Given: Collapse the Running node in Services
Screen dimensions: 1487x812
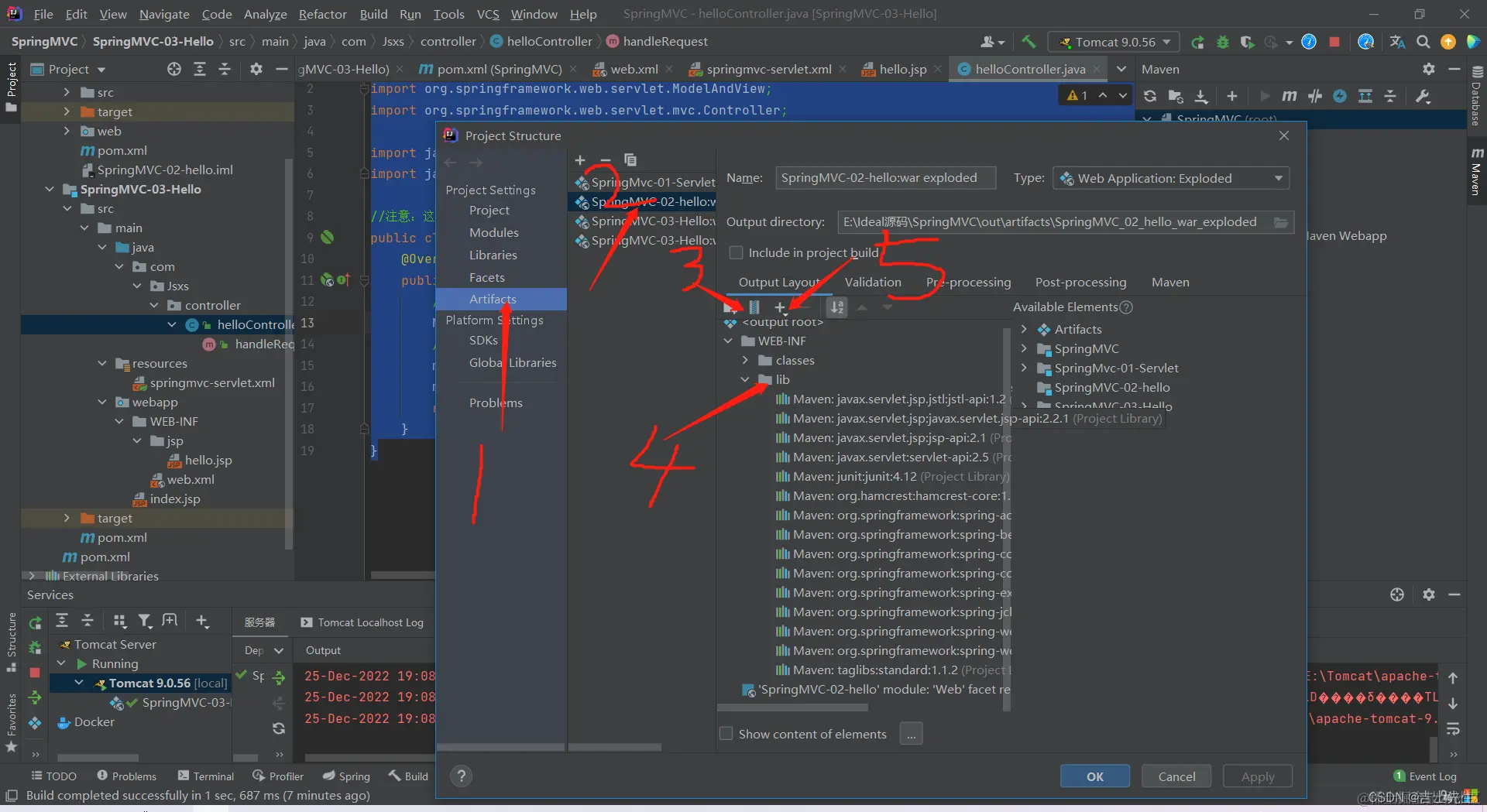Looking at the screenshot, I should click(61, 663).
